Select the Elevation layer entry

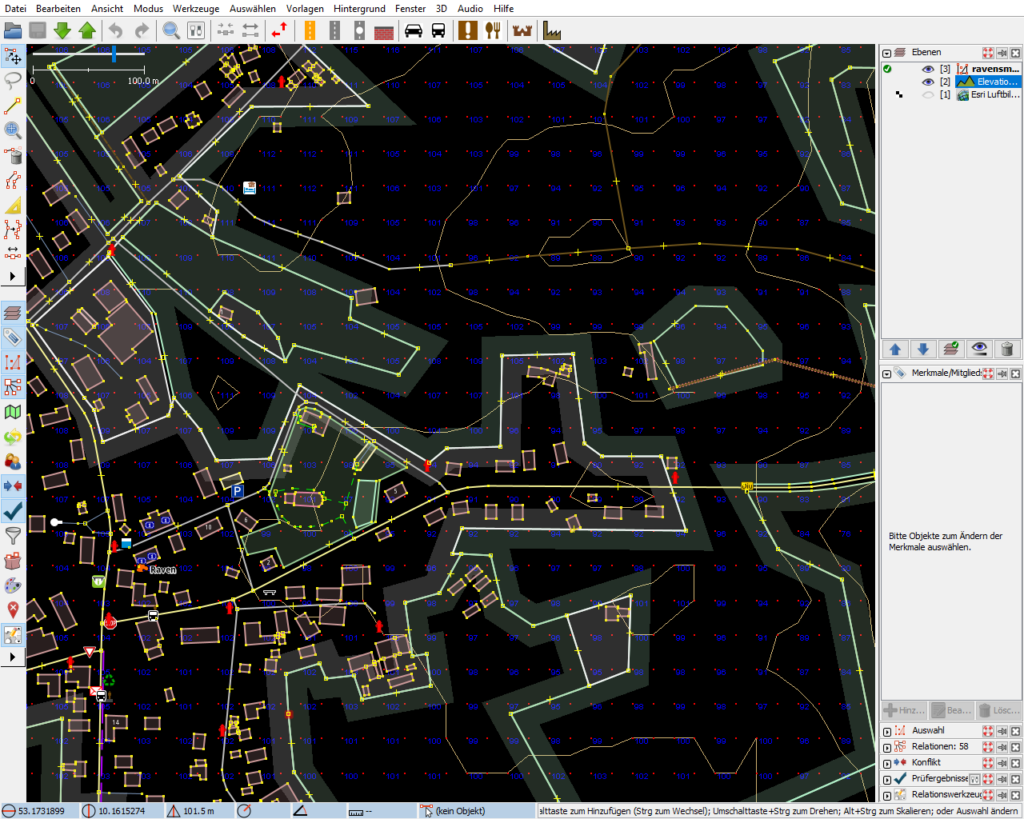tap(987, 82)
